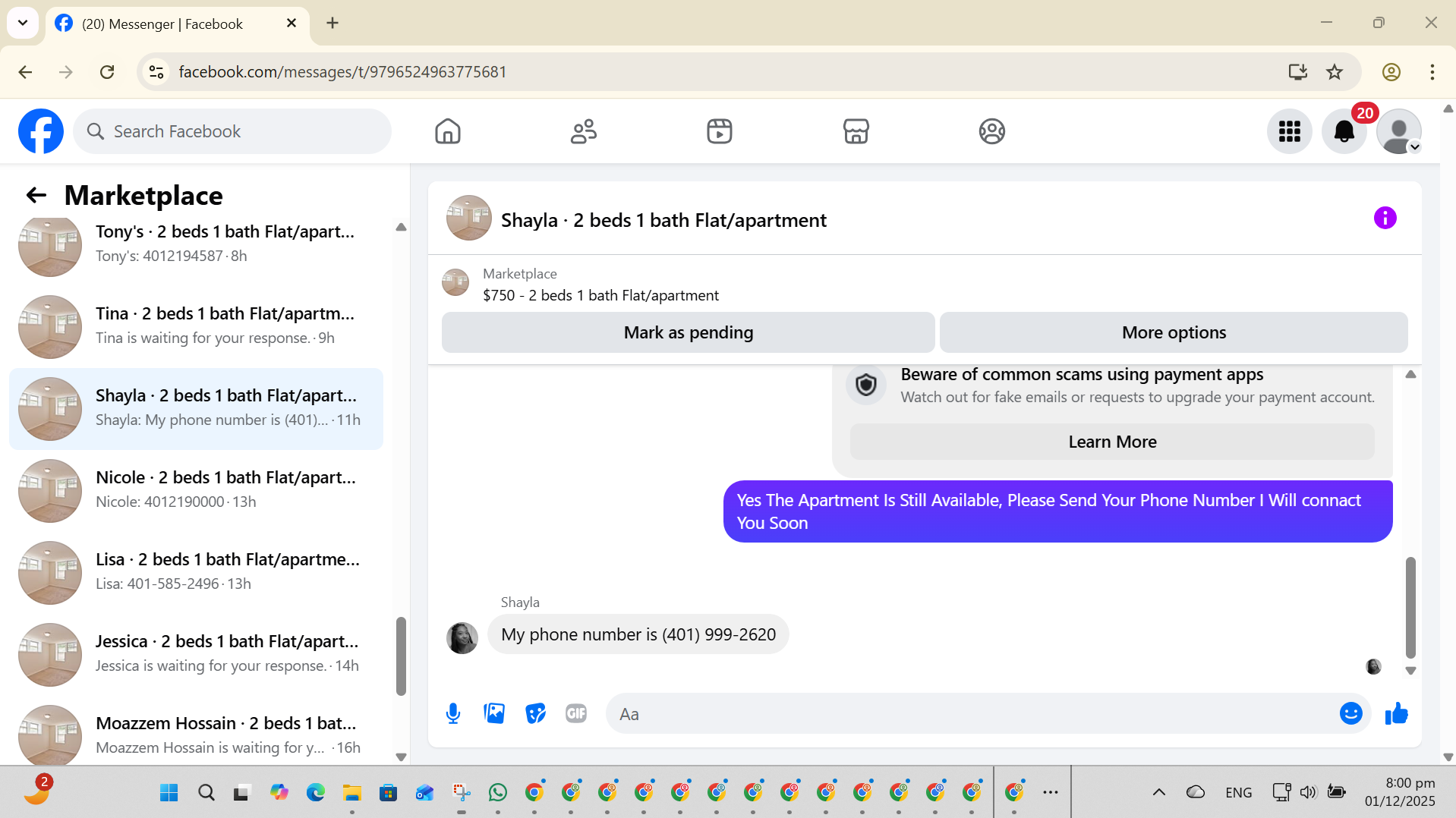
Task: Click the Search Facebook field
Action: click(x=232, y=131)
